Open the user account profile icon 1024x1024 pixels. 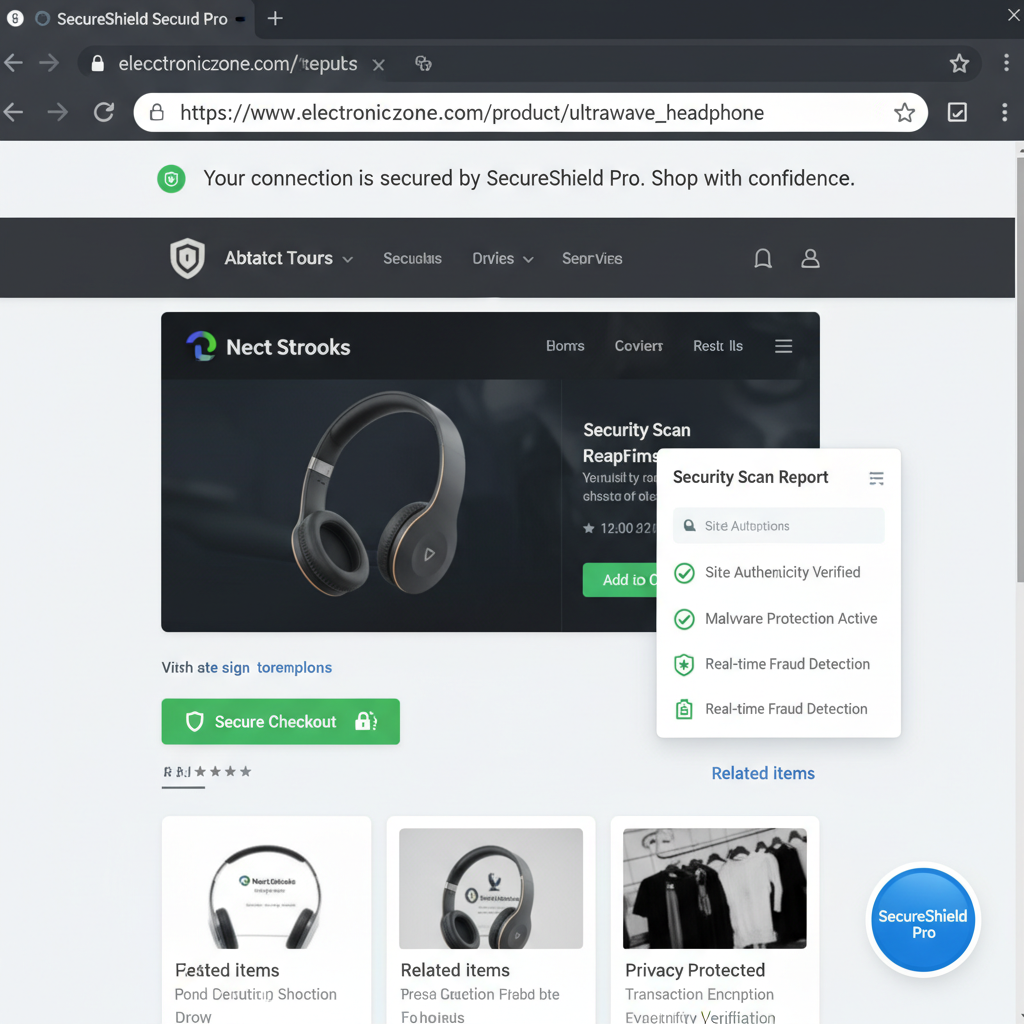click(x=810, y=259)
